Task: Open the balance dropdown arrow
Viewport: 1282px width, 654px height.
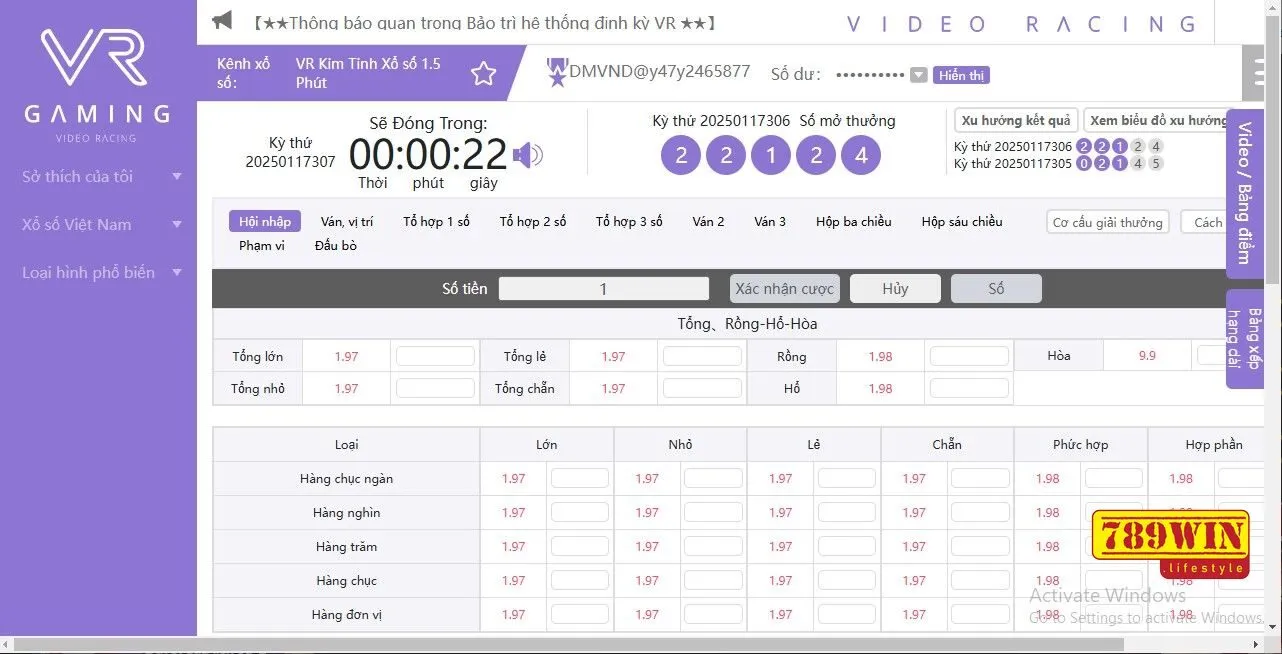Action: pyautogui.click(x=917, y=74)
